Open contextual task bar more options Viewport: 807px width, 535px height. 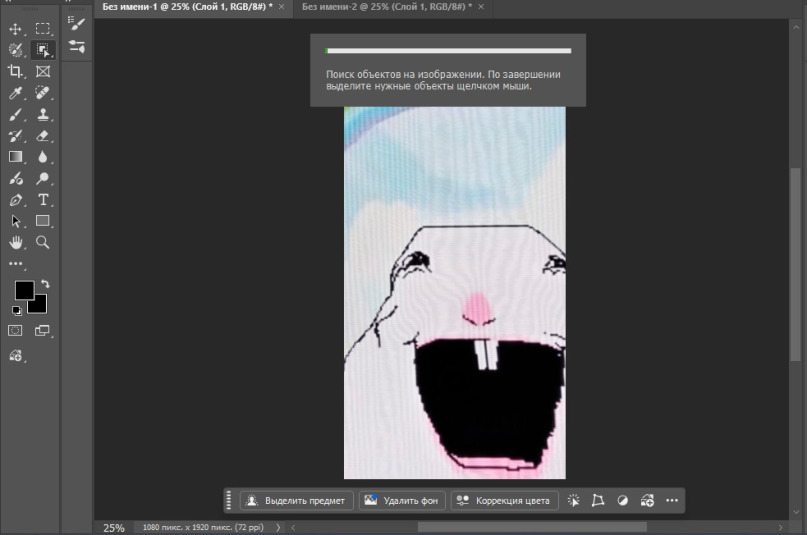(672, 501)
